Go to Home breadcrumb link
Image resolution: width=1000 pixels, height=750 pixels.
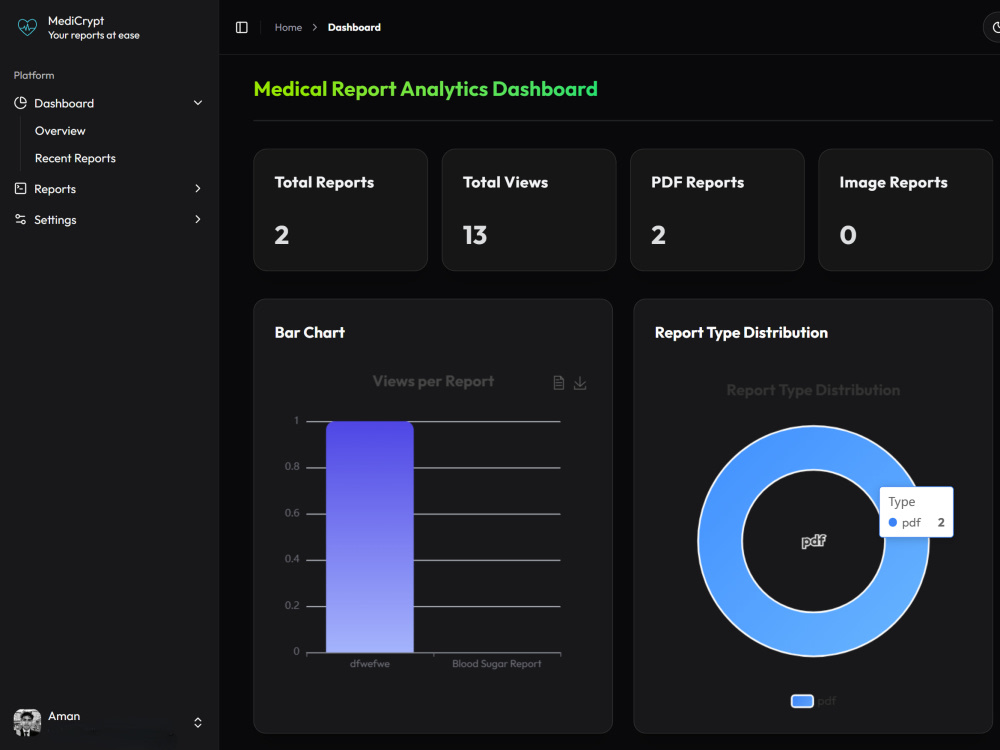288,27
